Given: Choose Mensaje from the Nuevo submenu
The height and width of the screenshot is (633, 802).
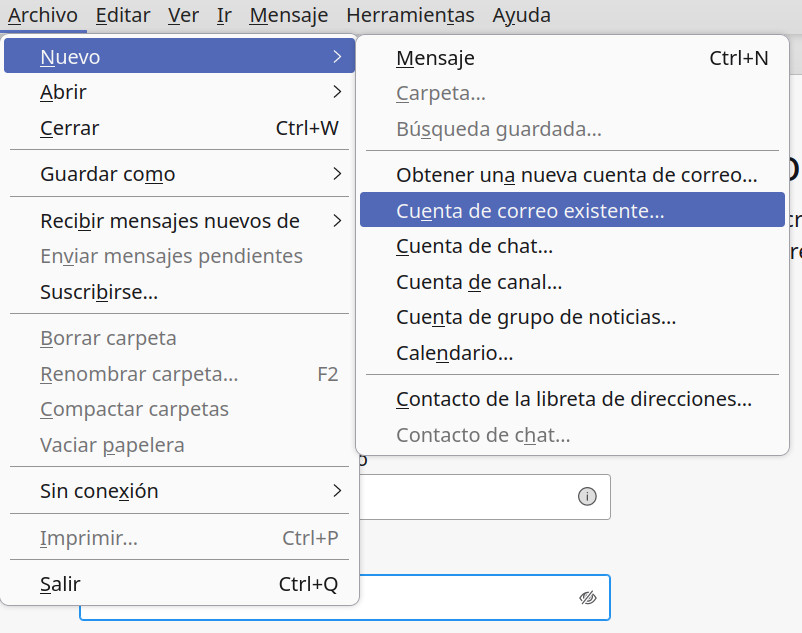Looking at the screenshot, I should tap(572, 58).
